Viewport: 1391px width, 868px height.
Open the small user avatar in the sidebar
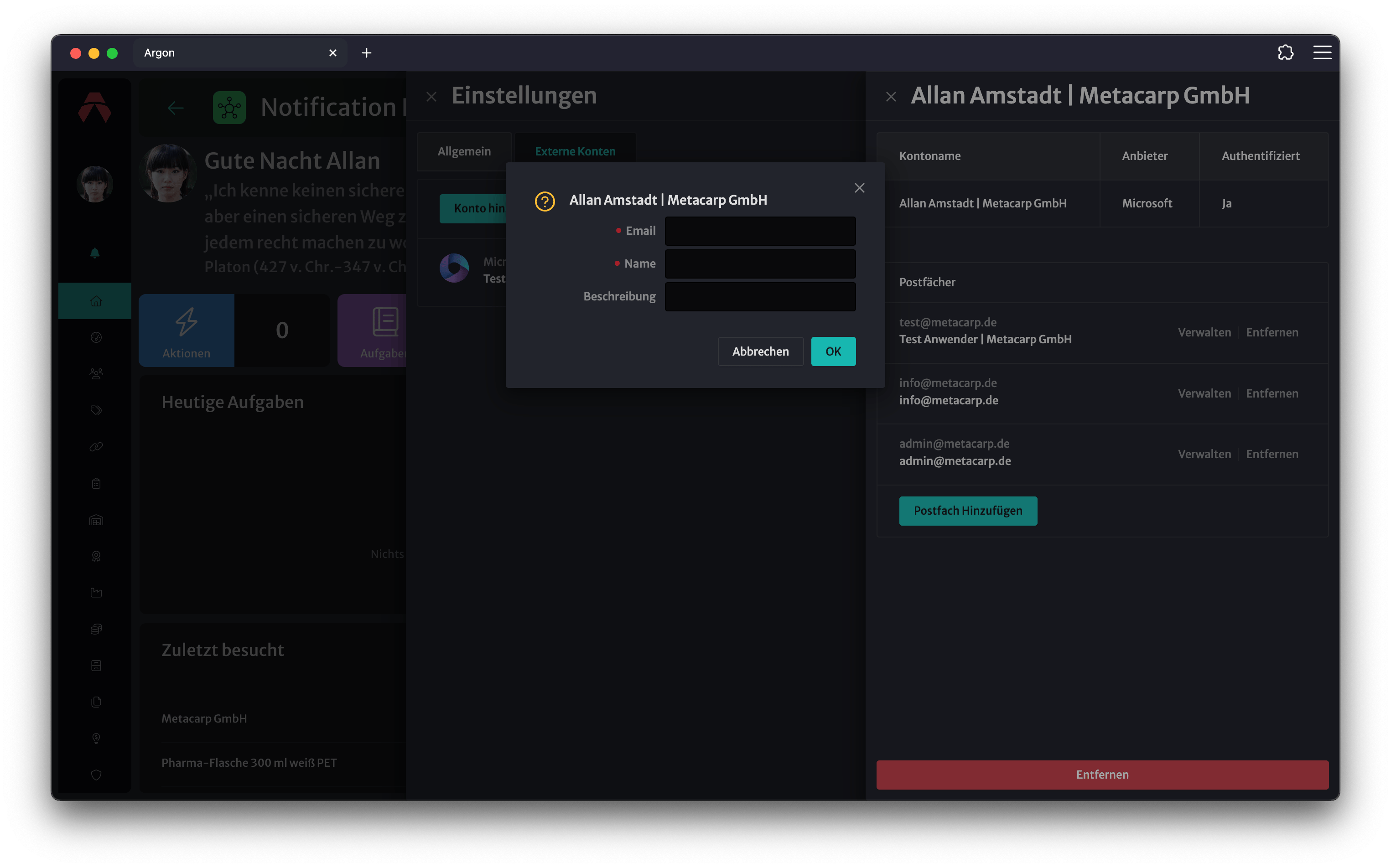click(x=95, y=184)
